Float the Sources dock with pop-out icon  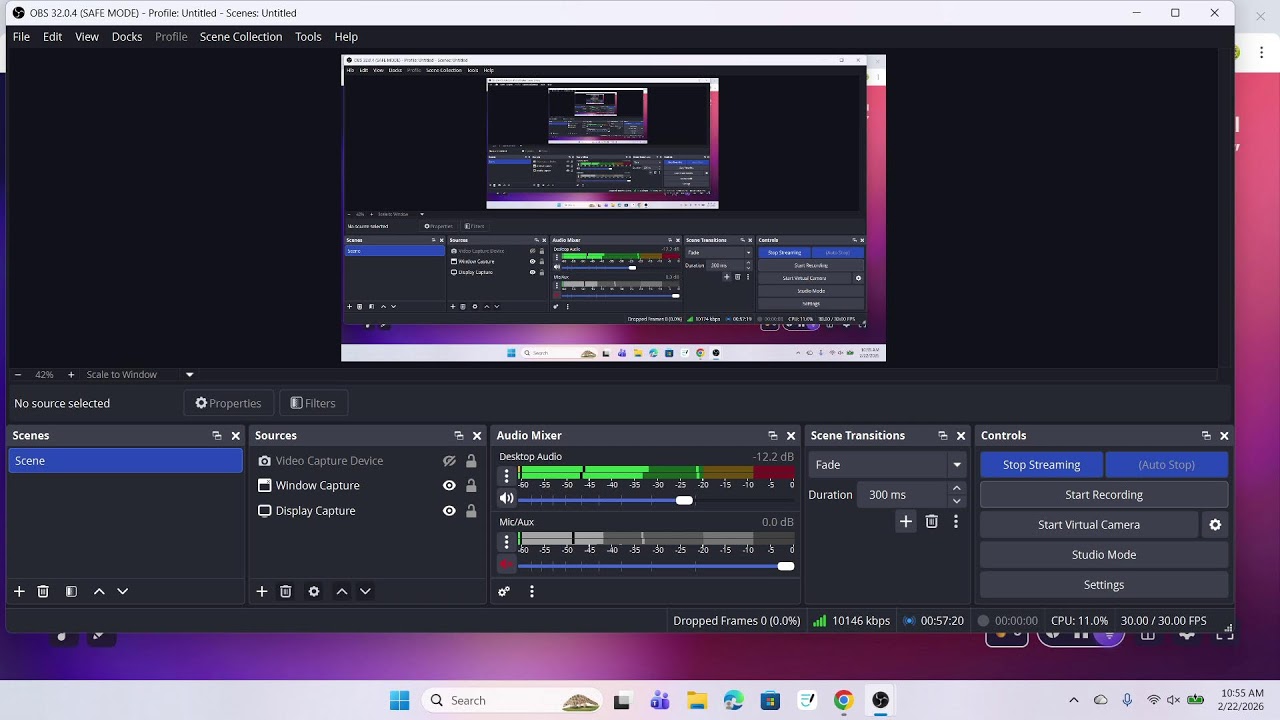coord(459,435)
